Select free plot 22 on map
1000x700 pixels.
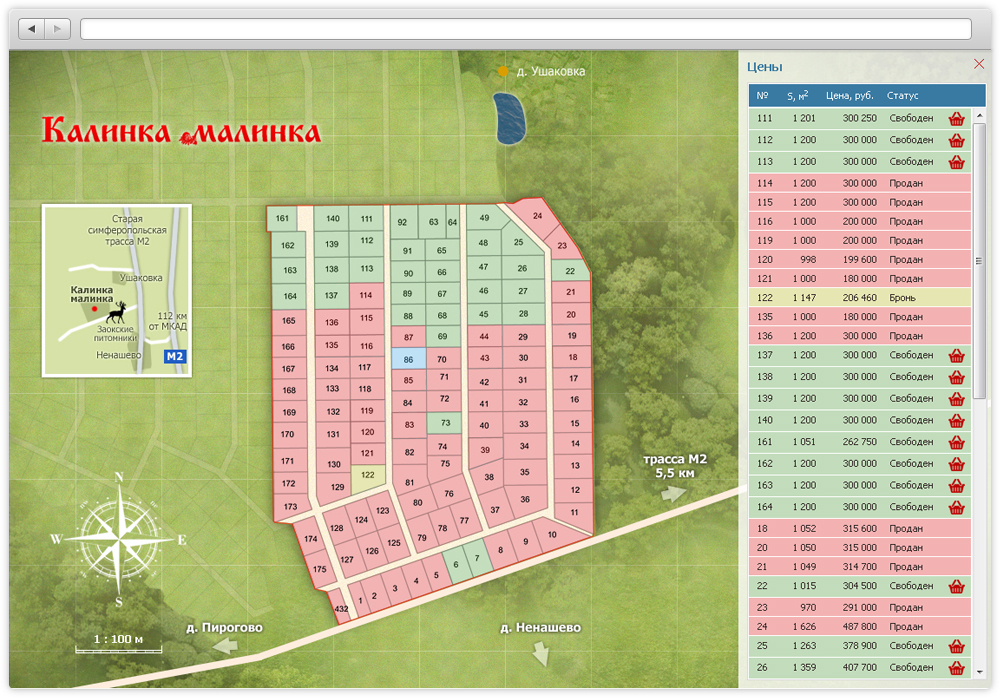point(570,271)
